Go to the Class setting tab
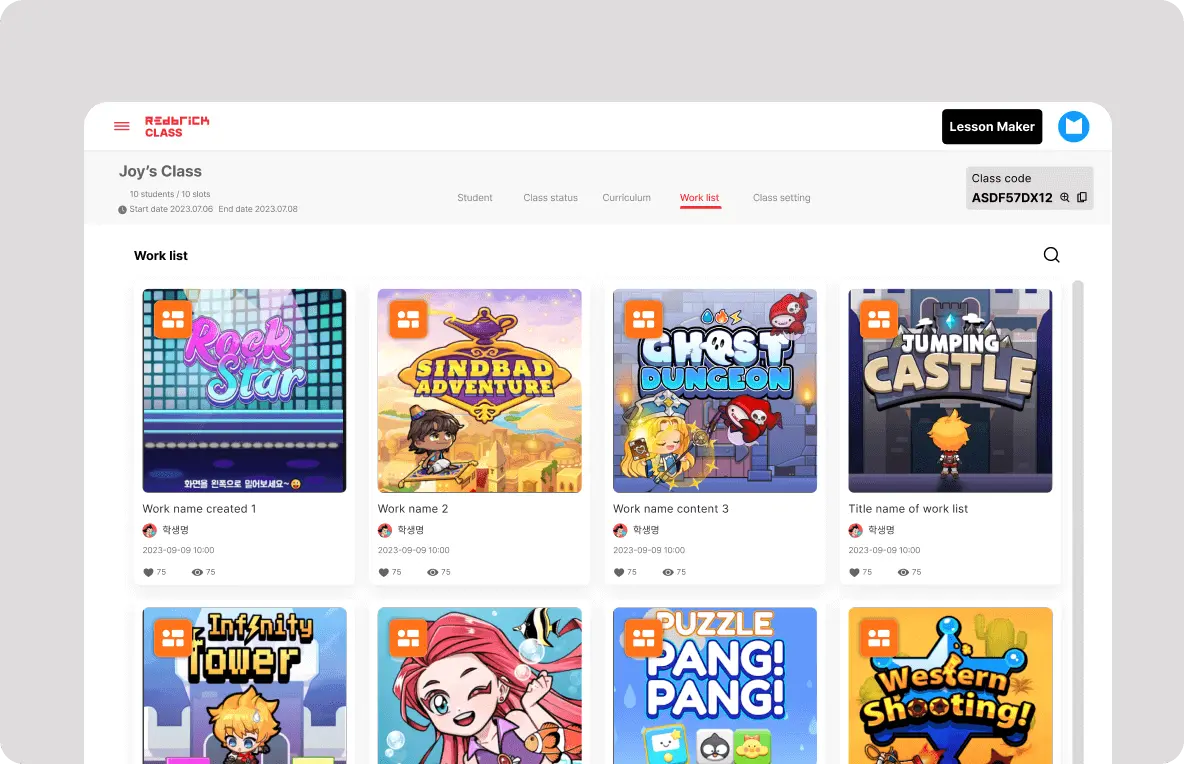Screen dimensions: 1186x764 (781, 197)
